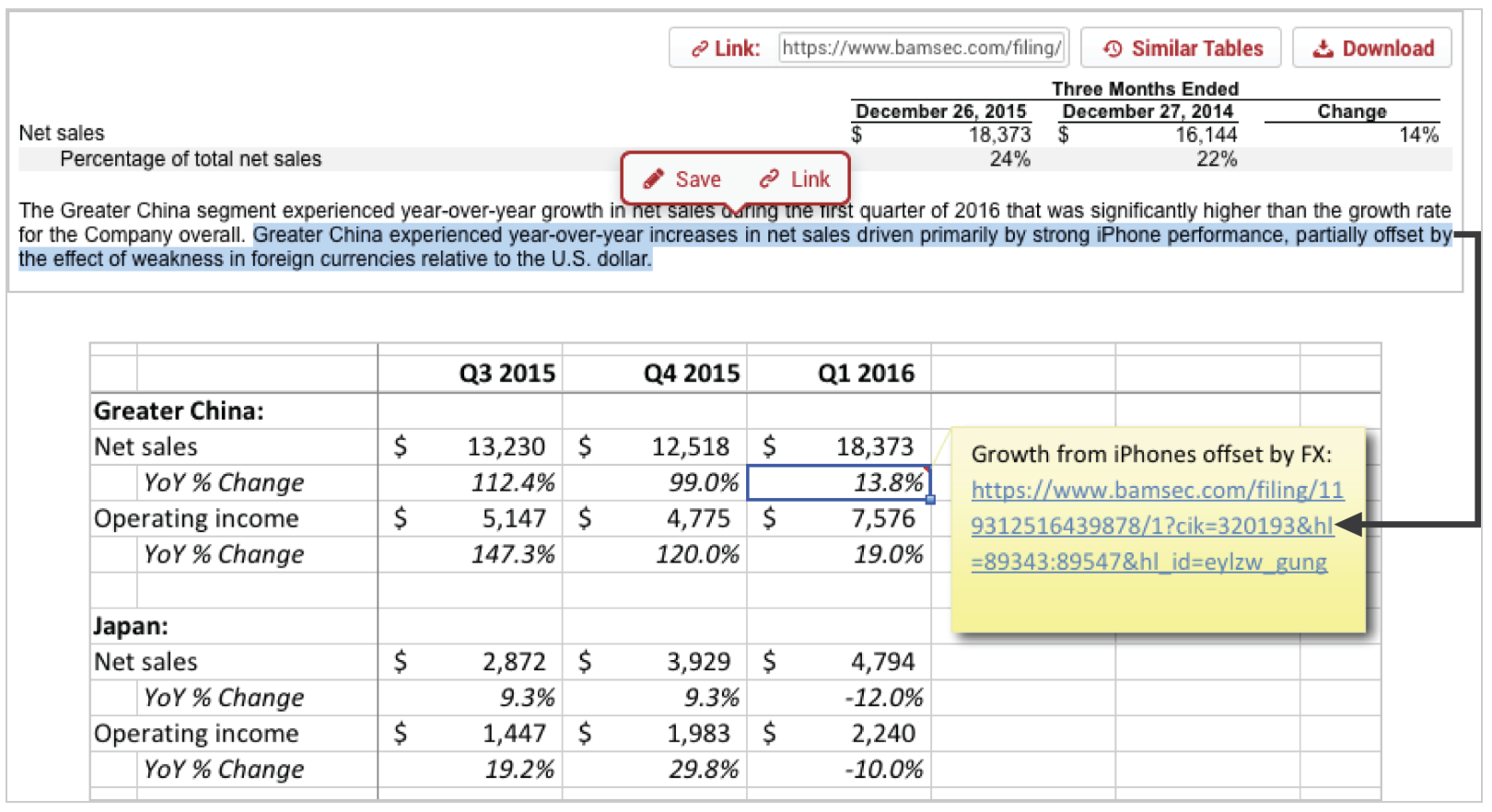The image size is (1492, 812).
Task: Choose Link in the highlight popup
Action: [x=796, y=180]
